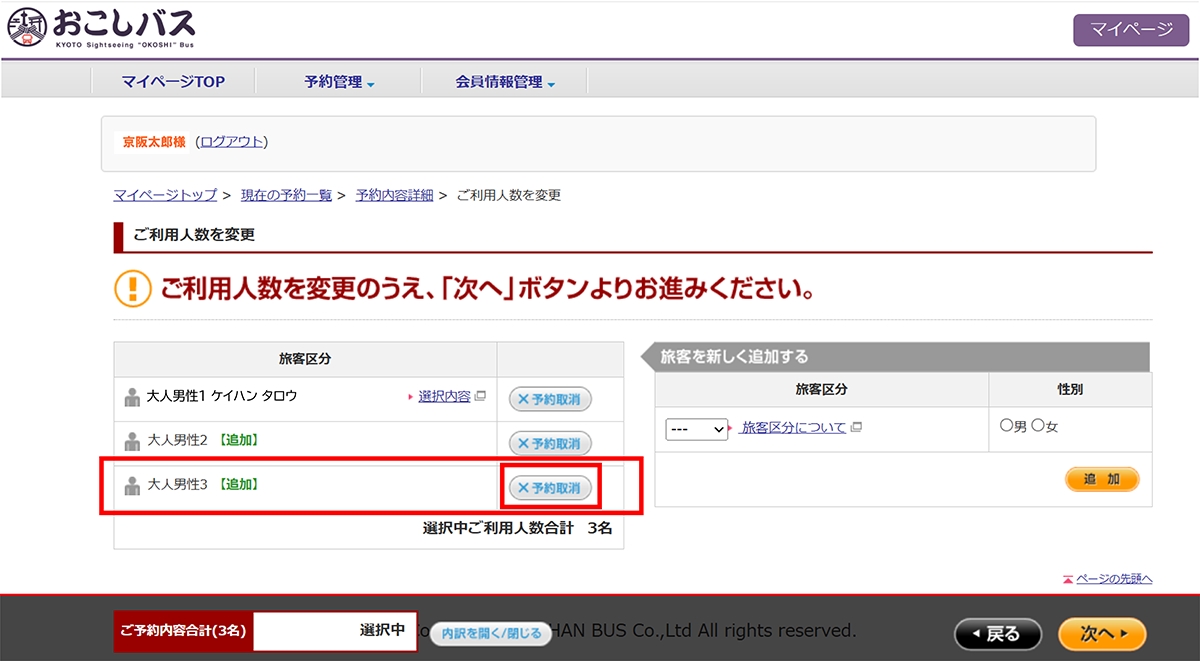Click the external window icon next to 旅客区分について
Image resolution: width=1200 pixels, height=661 pixels.
[856, 428]
